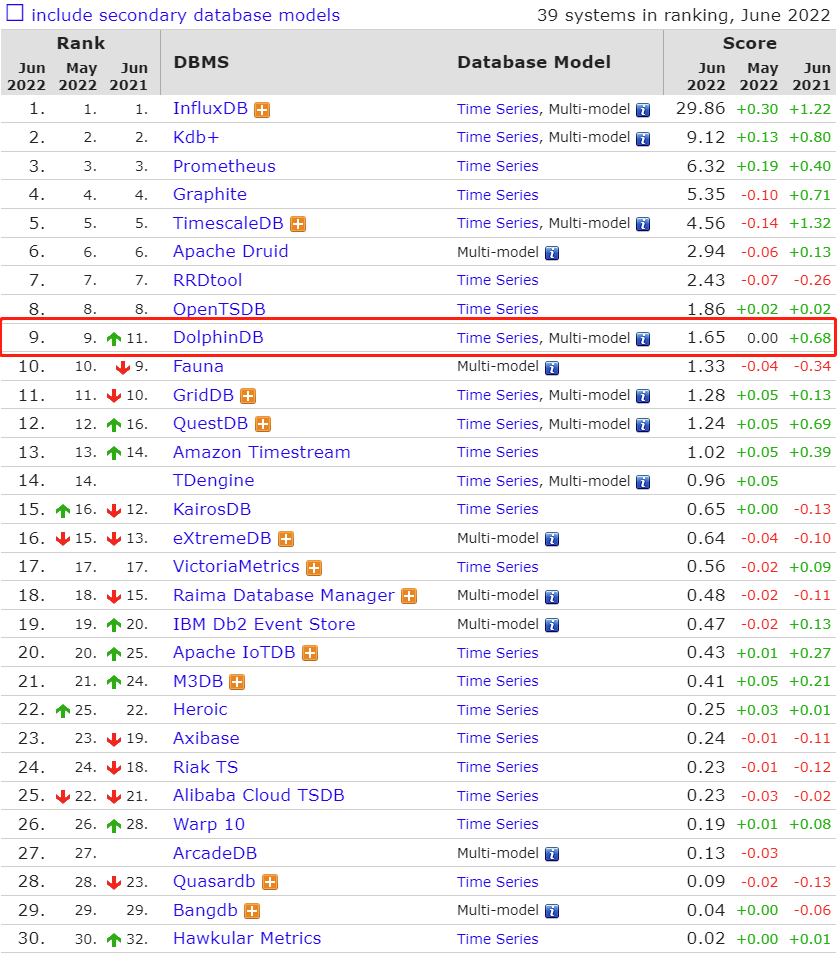
Task: Click the plus icon beside eXtremeDB
Action: pos(286,539)
